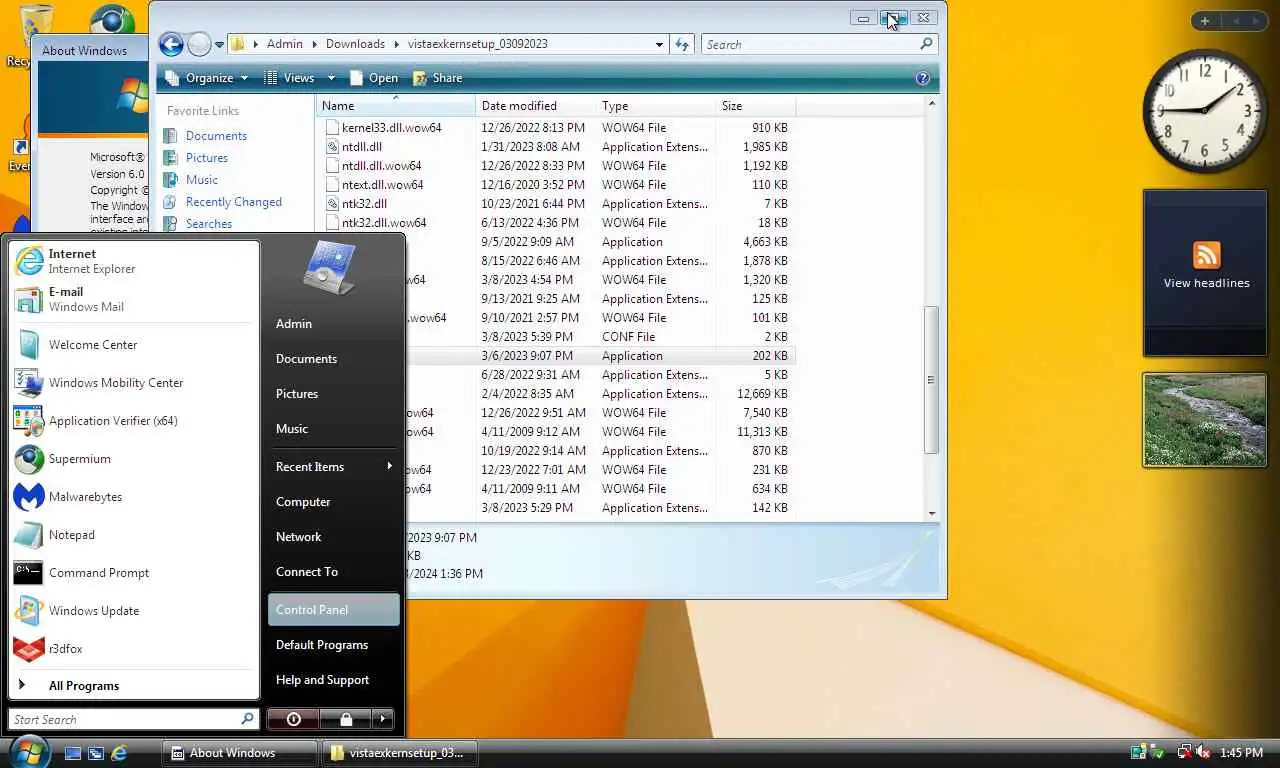The width and height of the screenshot is (1280, 768).
Task: Open Command Prompt shortcut
Action: click(x=133, y=573)
